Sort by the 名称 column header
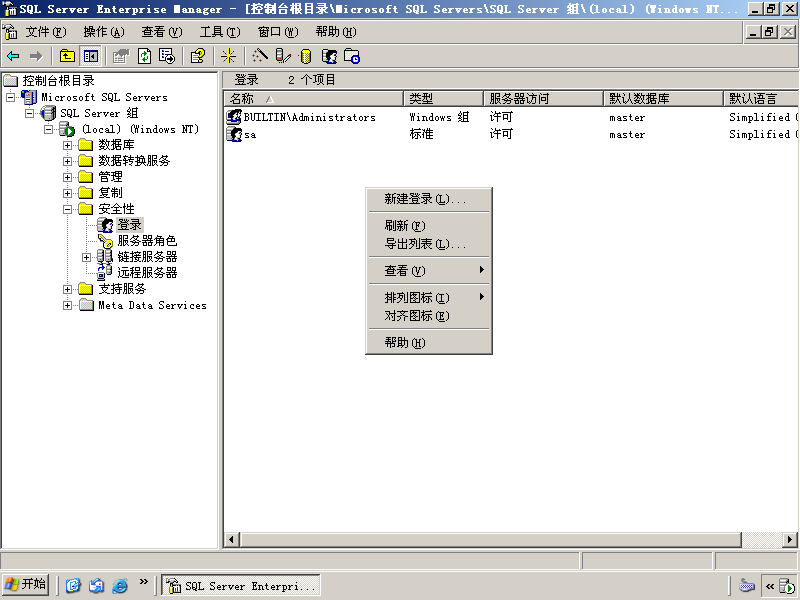Viewport: 800px width, 600px height. pos(314,98)
